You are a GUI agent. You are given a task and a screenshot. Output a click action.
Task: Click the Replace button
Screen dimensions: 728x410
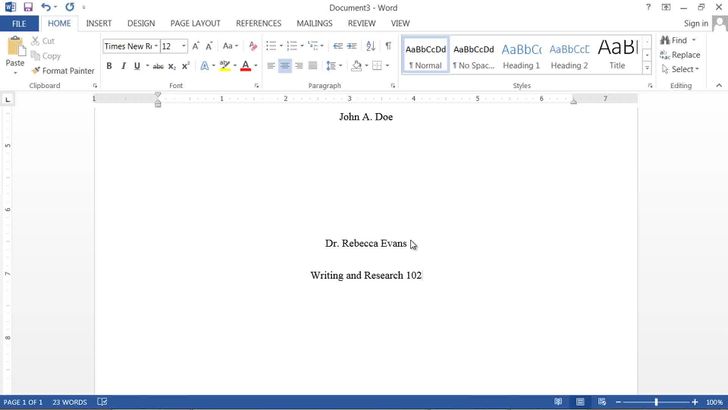[680, 55]
